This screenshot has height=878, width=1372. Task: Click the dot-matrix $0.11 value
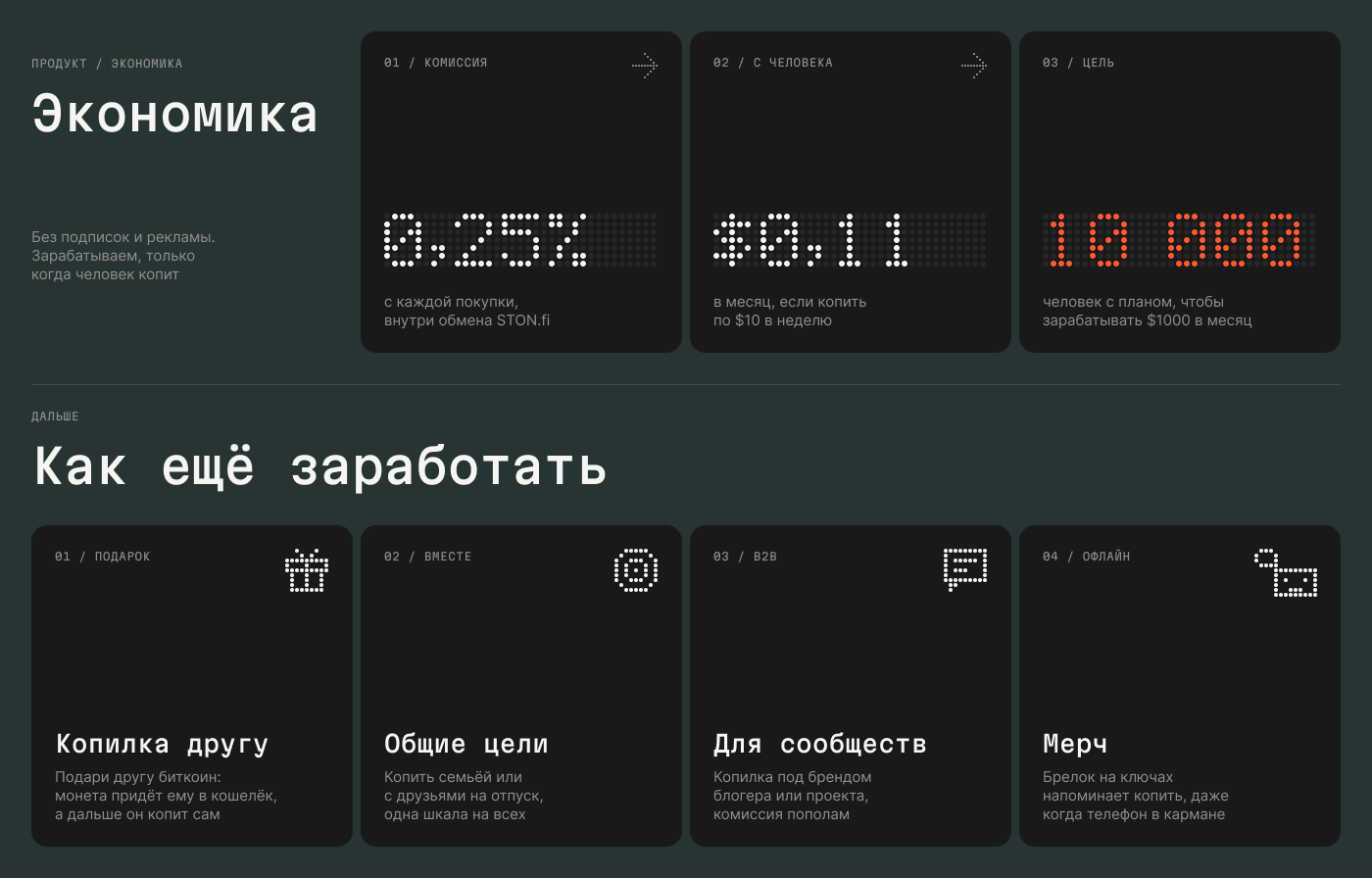[810, 240]
